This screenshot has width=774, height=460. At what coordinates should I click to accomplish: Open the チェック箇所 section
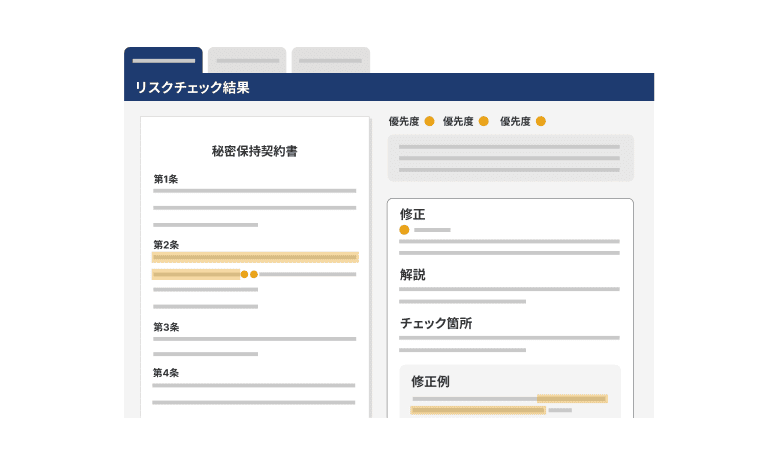click(435, 323)
